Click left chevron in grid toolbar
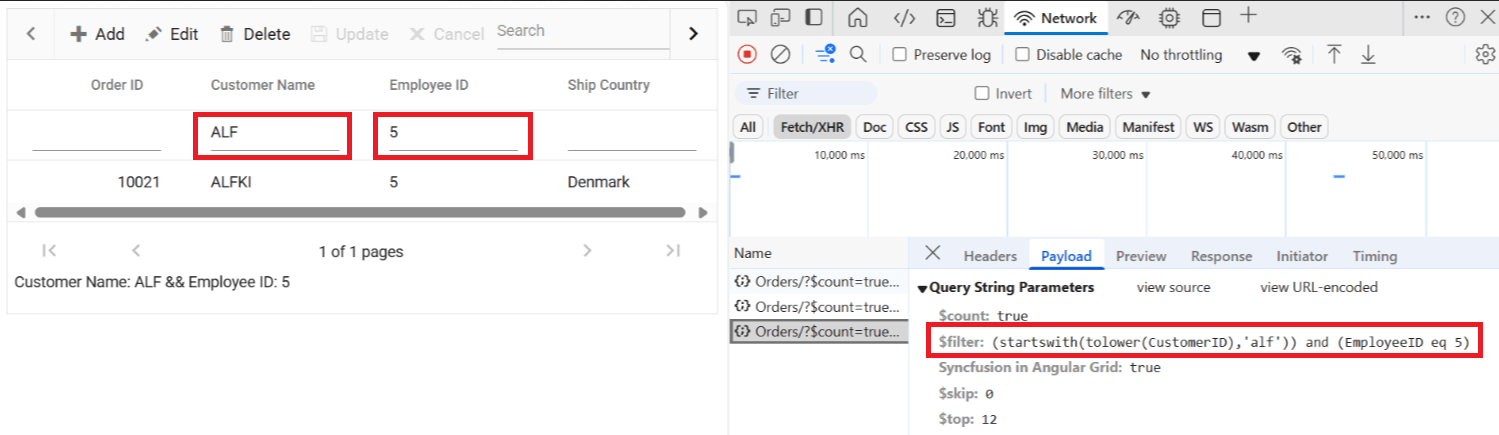This screenshot has width=1499, height=435. tap(31, 34)
